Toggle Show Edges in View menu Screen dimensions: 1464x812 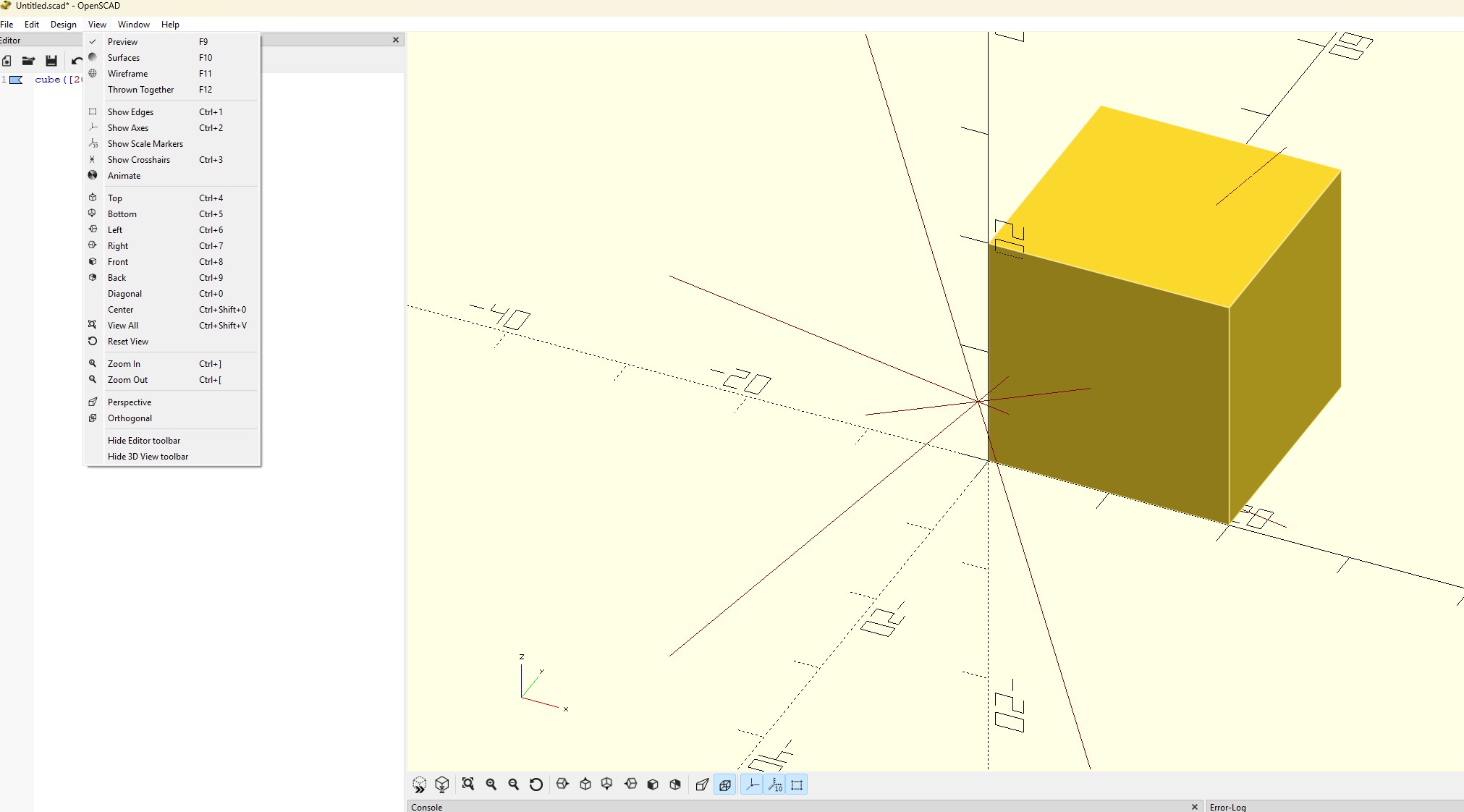[172, 112]
